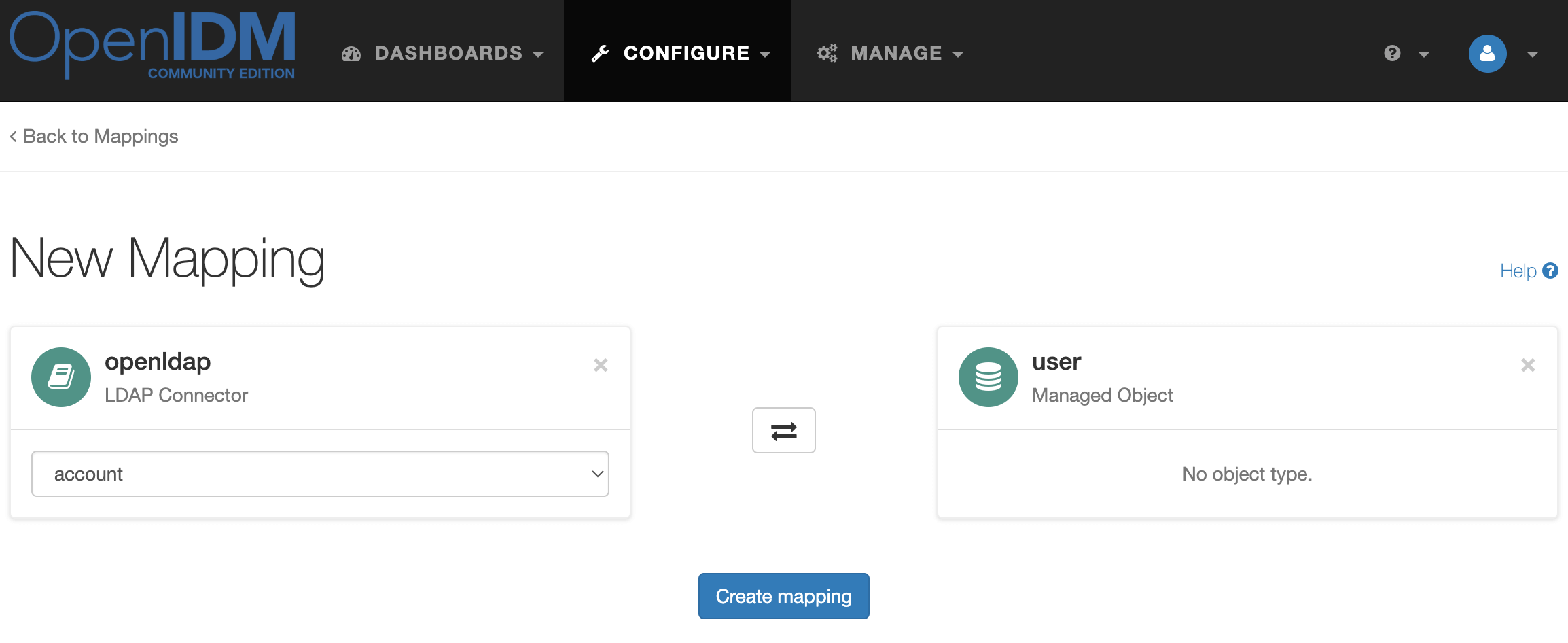Swap source and target mapping

pos(783,430)
